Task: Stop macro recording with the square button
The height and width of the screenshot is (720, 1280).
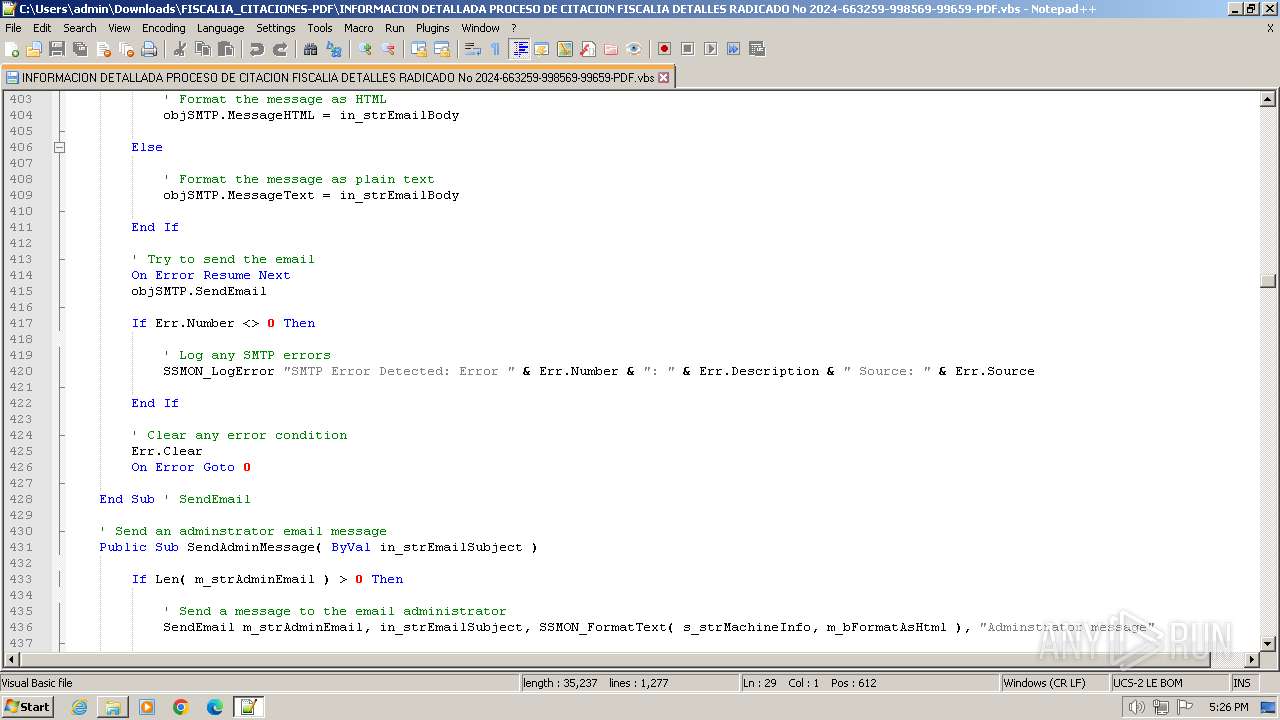Action: pyautogui.click(x=688, y=49)
